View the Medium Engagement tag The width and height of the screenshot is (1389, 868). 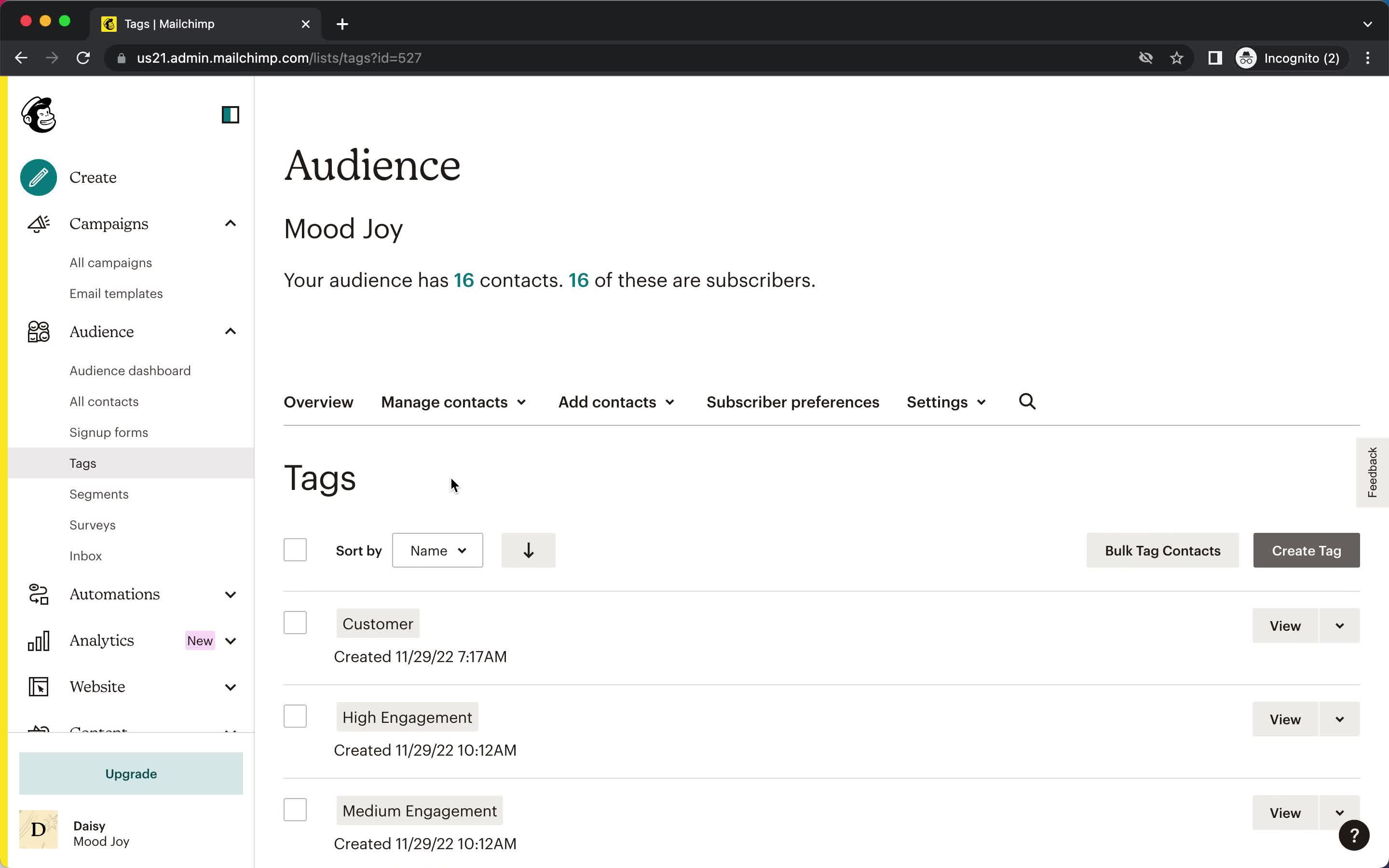(1285, 813)
